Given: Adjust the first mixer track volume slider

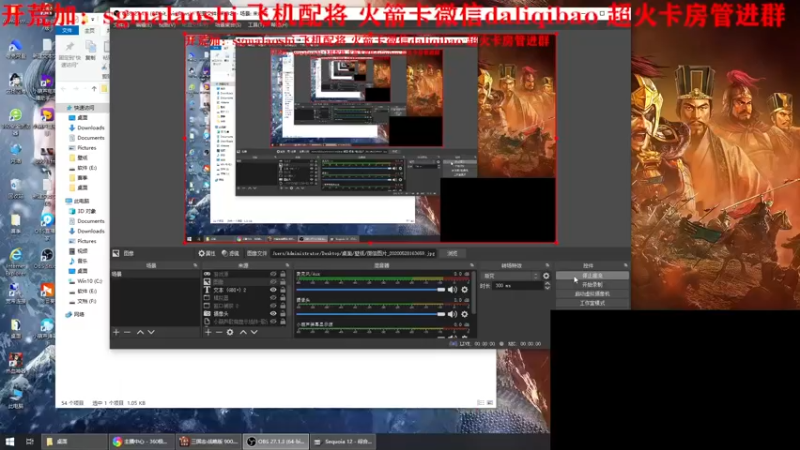Looking at the screenshot, I should pos(371,290).
